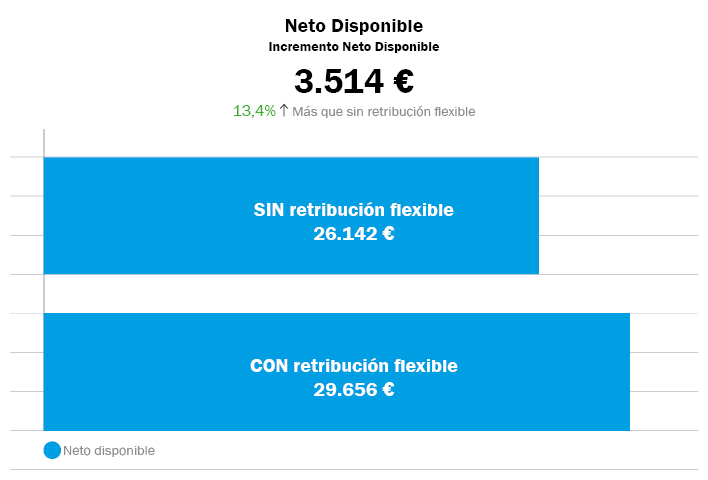Select the SIN retribución flexible bar label

click(x=354, y=210)
